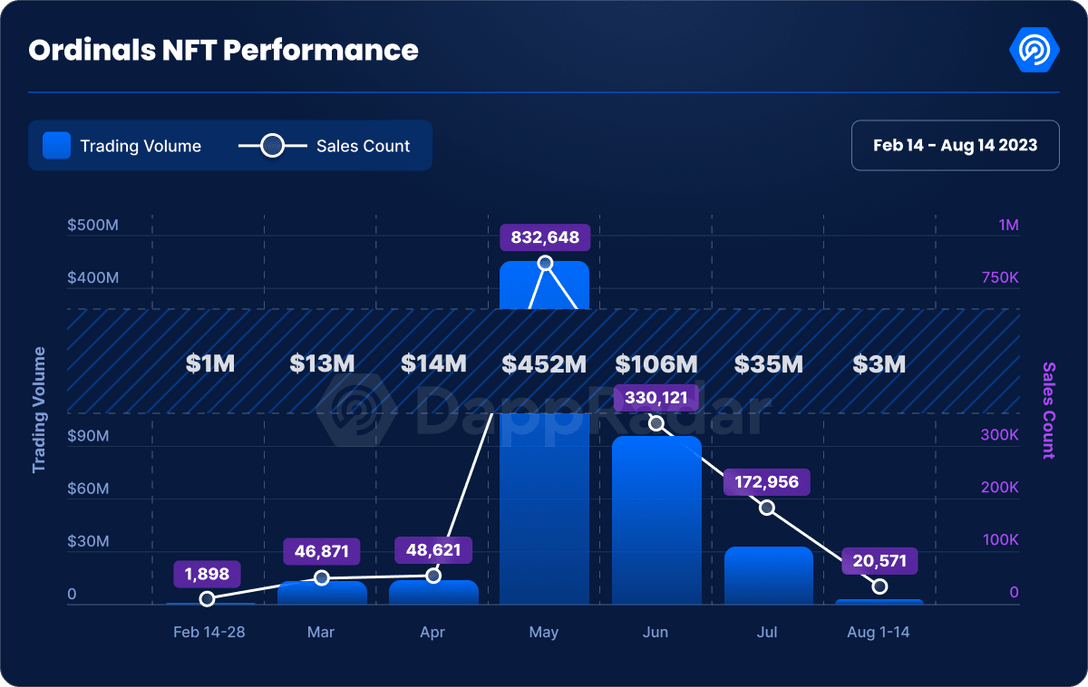The width and height of the screenshot is (1088, 687).
Task: Select the May axis label
Action: click(x=544, y=632)
